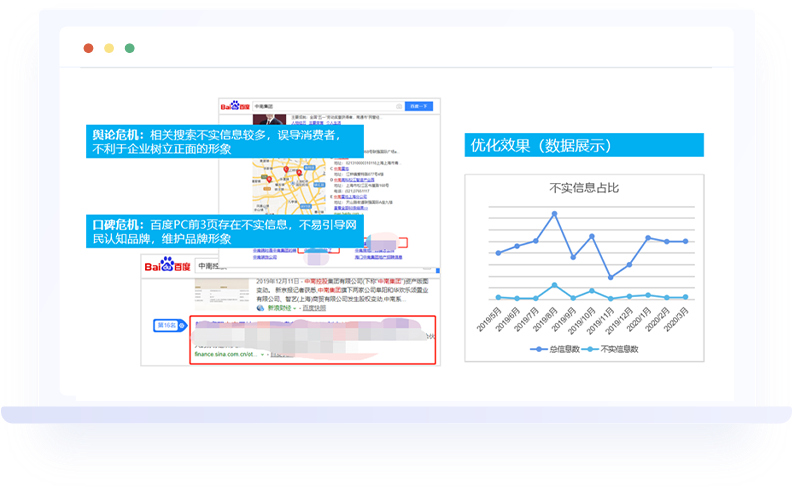Click the Baidu logo in the upper search page
The image size is (794, 491).
pos(235,106)
